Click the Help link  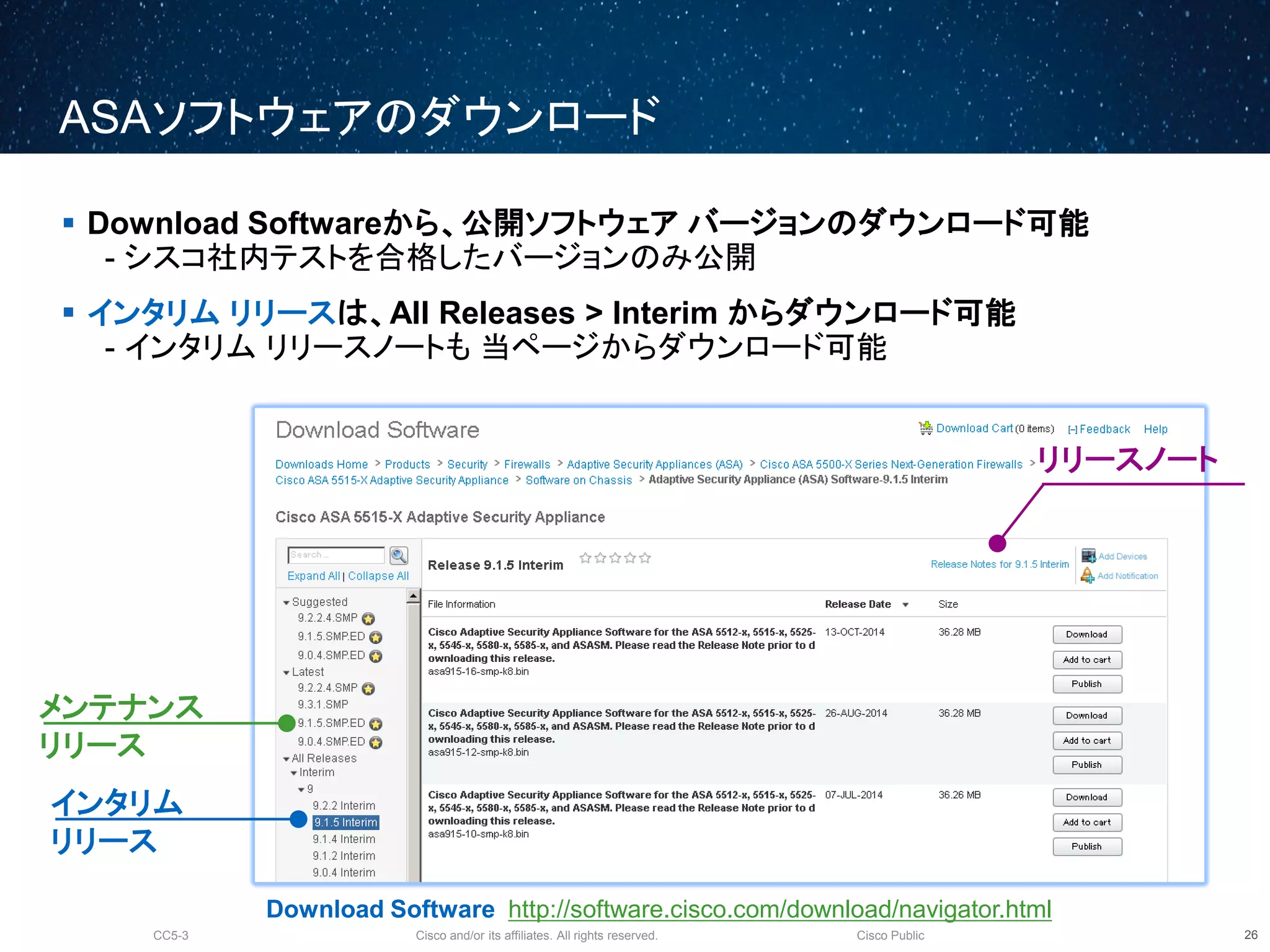1155,429
